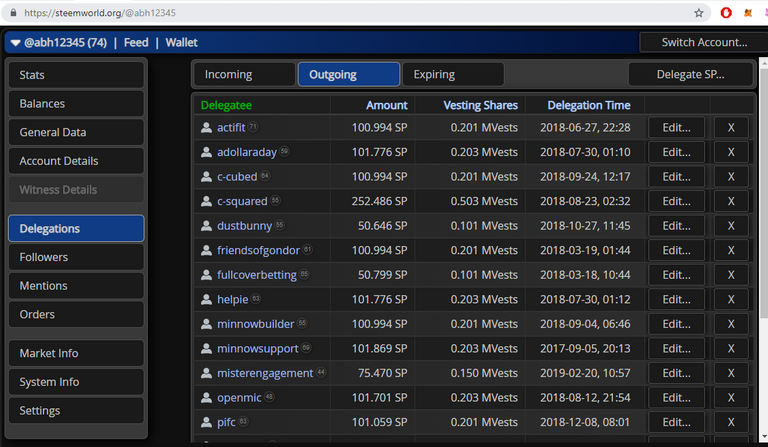Select the Outgoing delegations tab
Screen dimensions: 768x447
pos(349,74)
